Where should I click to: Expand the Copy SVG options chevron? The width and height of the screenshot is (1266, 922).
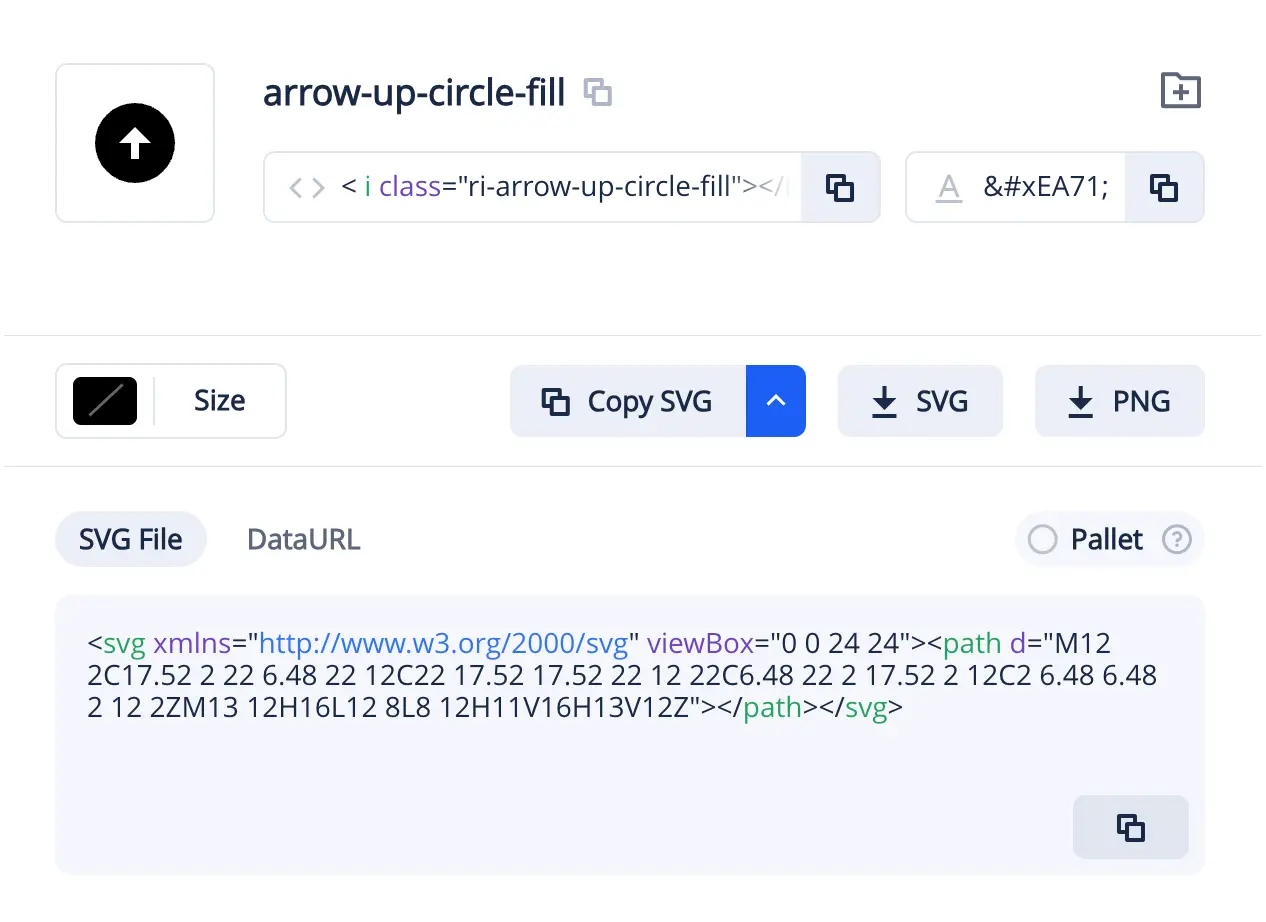pos(775,401)
